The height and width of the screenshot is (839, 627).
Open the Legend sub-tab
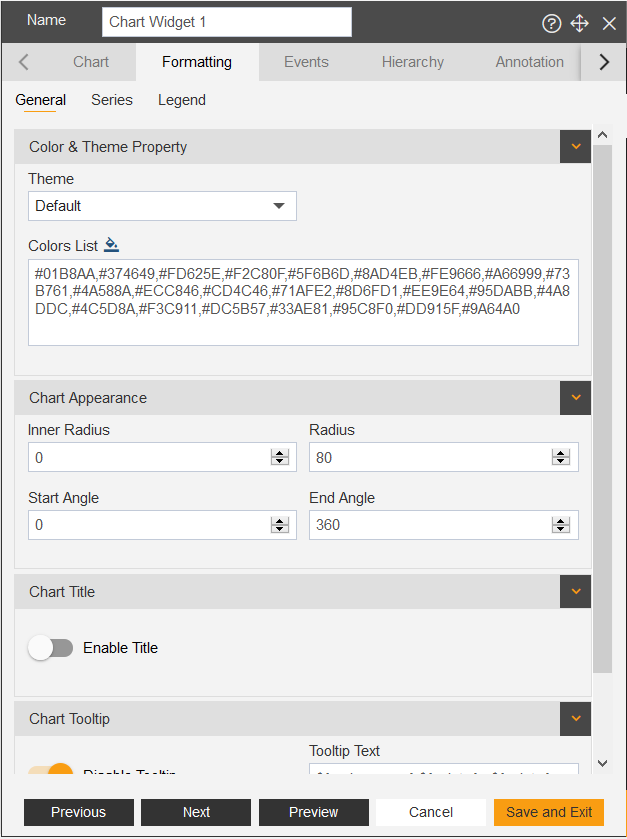182,100
